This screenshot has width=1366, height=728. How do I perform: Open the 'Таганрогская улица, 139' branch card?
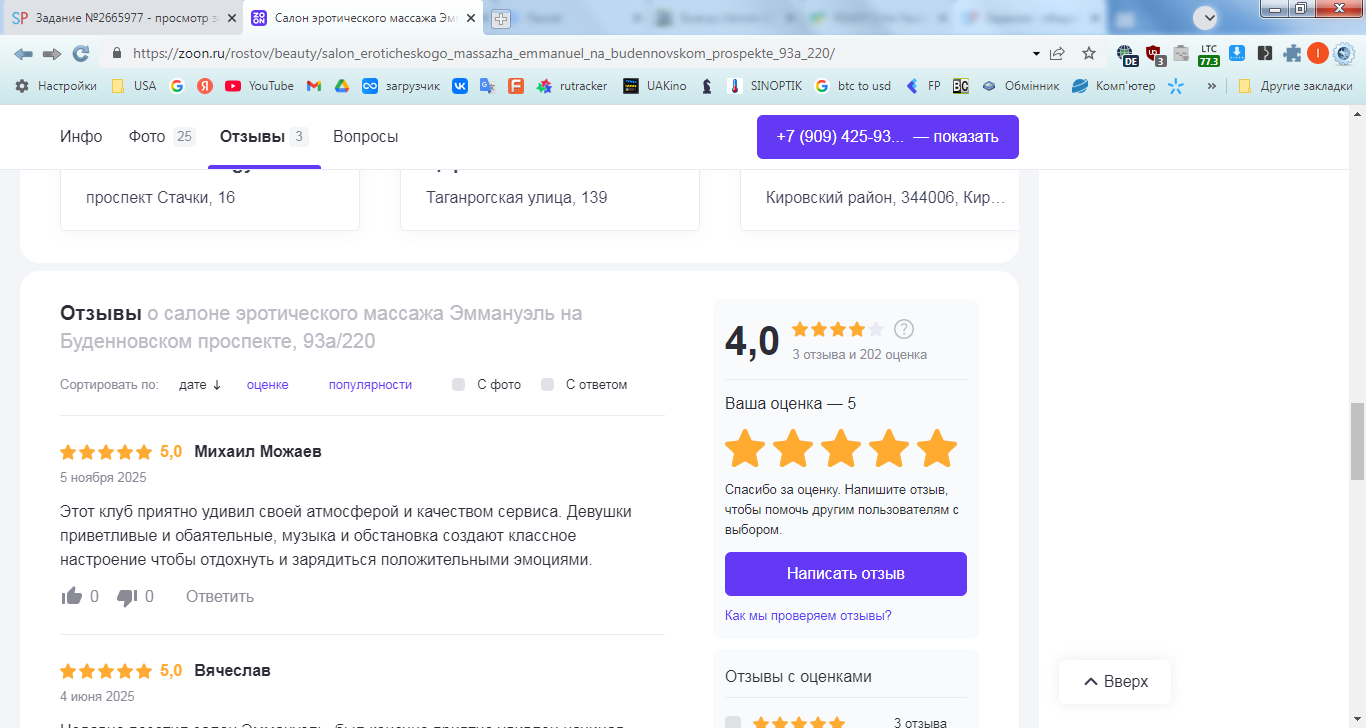click(550, 198)
